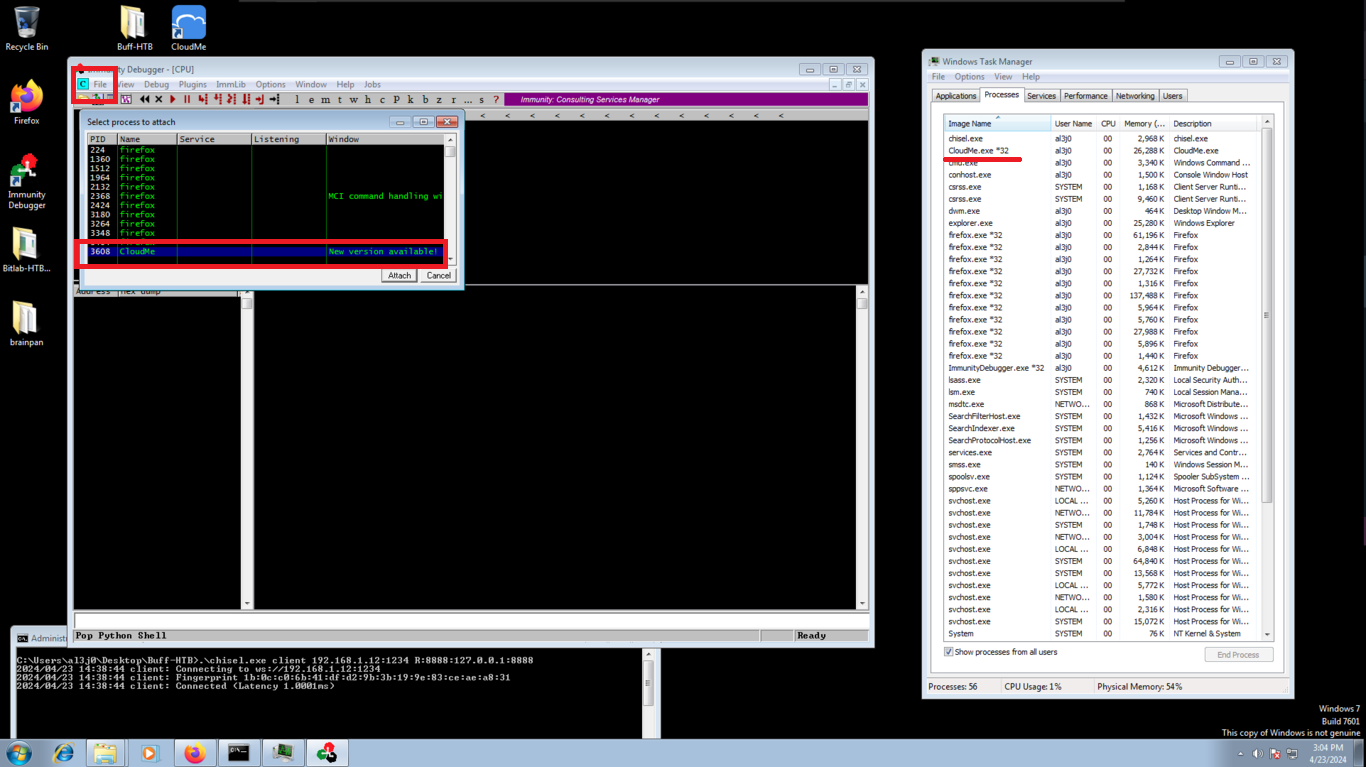Select firefox PID 224 row in attach dialog

click(266, 150)
